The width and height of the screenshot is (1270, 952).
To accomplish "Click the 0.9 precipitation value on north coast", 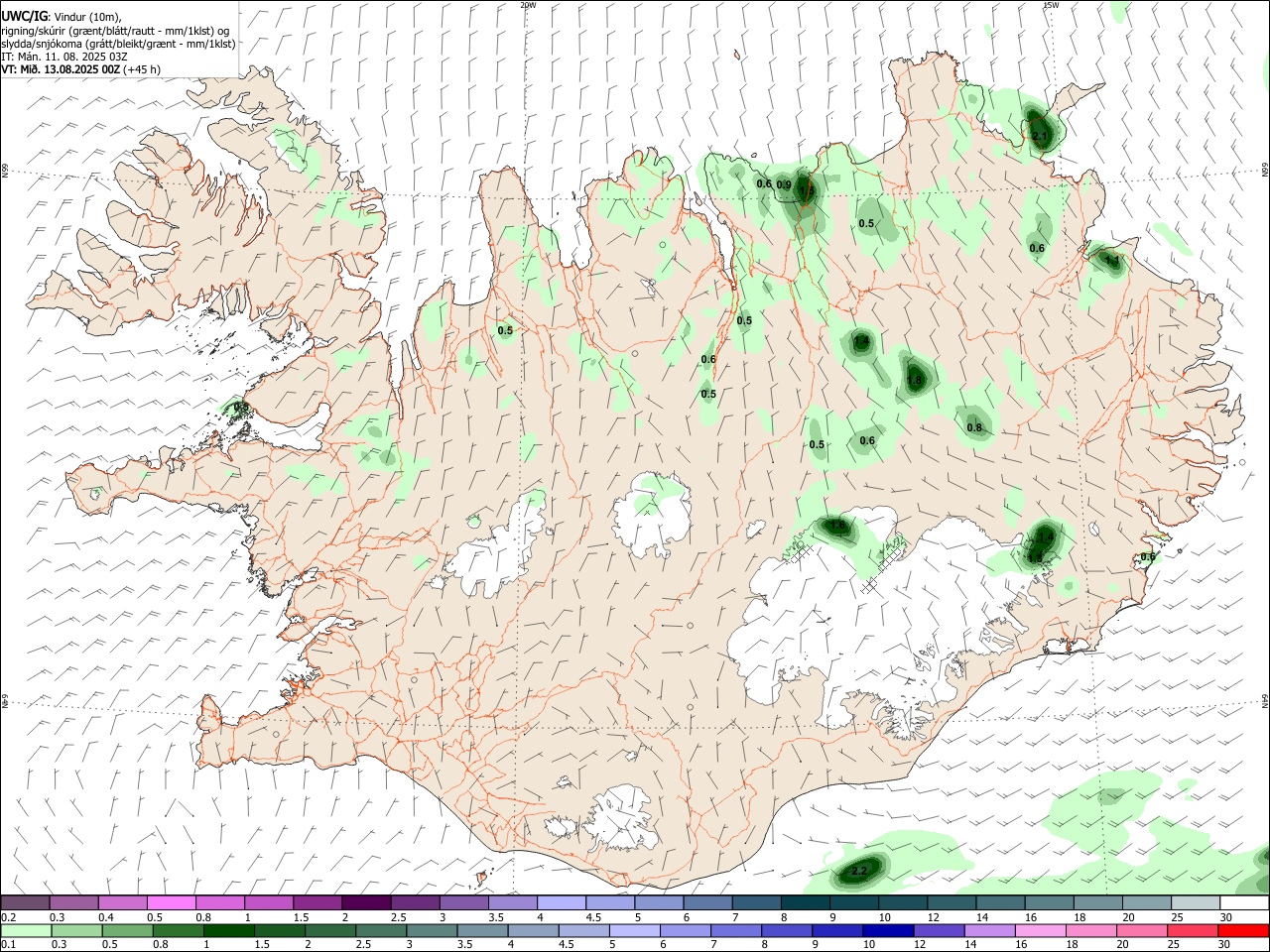I will pyautogui.click(x=784, y=184).
